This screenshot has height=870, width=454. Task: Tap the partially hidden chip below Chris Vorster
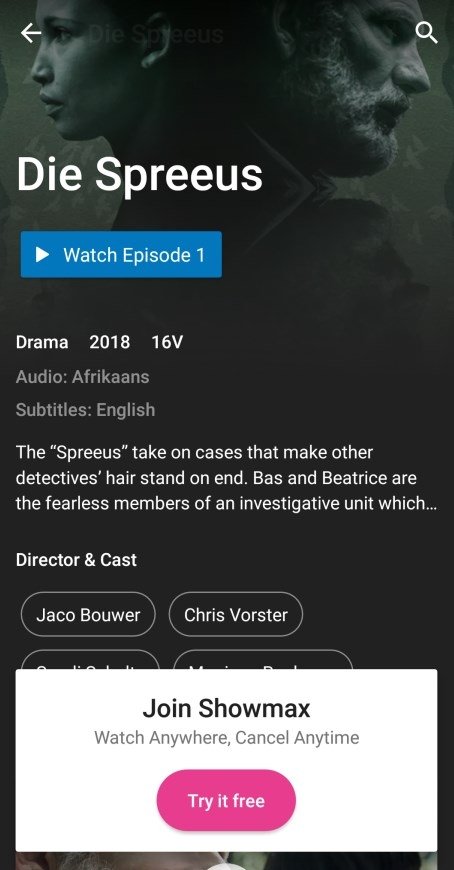pos(263,660)
